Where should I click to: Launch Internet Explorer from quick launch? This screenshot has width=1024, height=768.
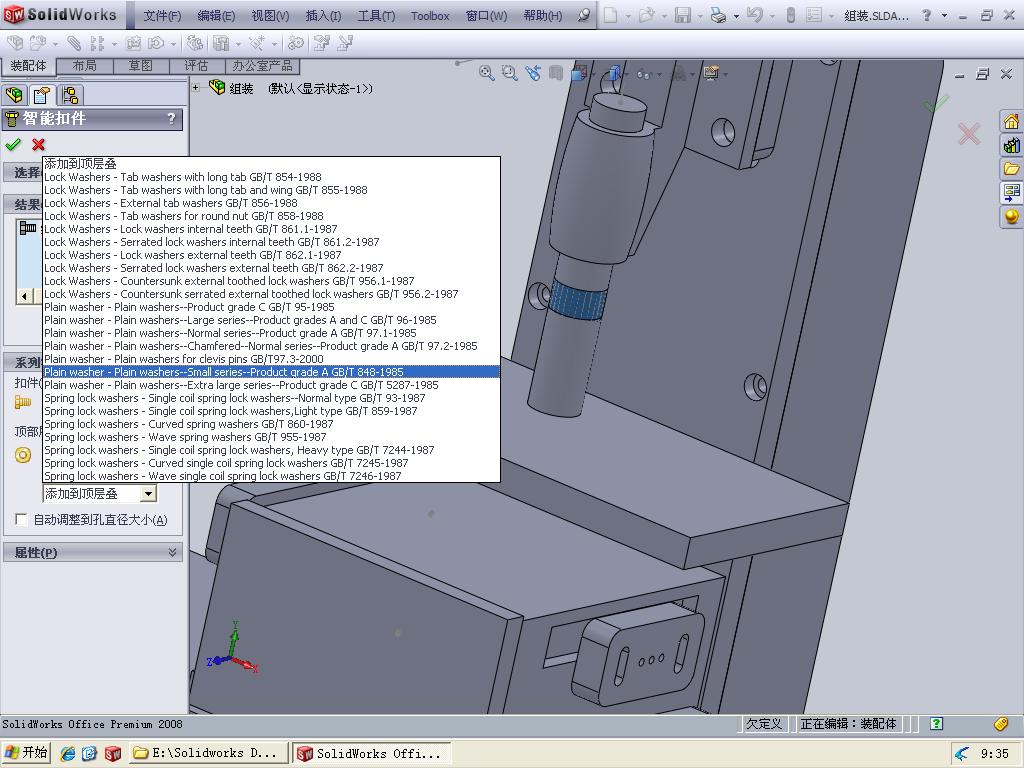[67, 753]
